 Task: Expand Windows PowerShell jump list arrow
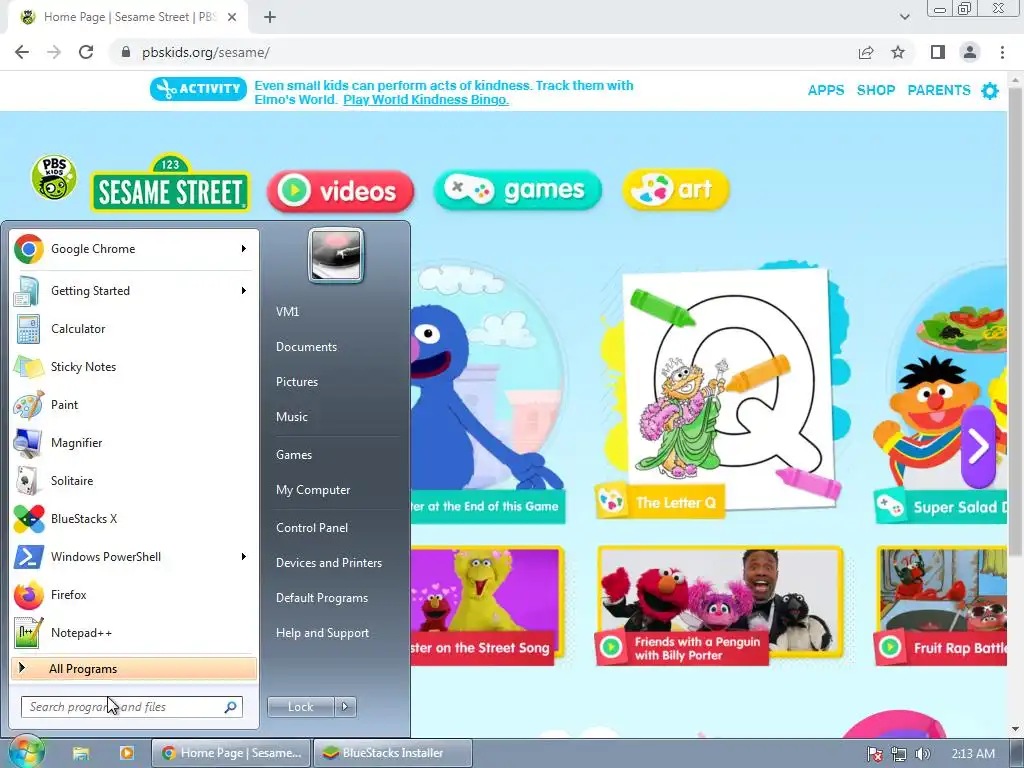(244, 556)
